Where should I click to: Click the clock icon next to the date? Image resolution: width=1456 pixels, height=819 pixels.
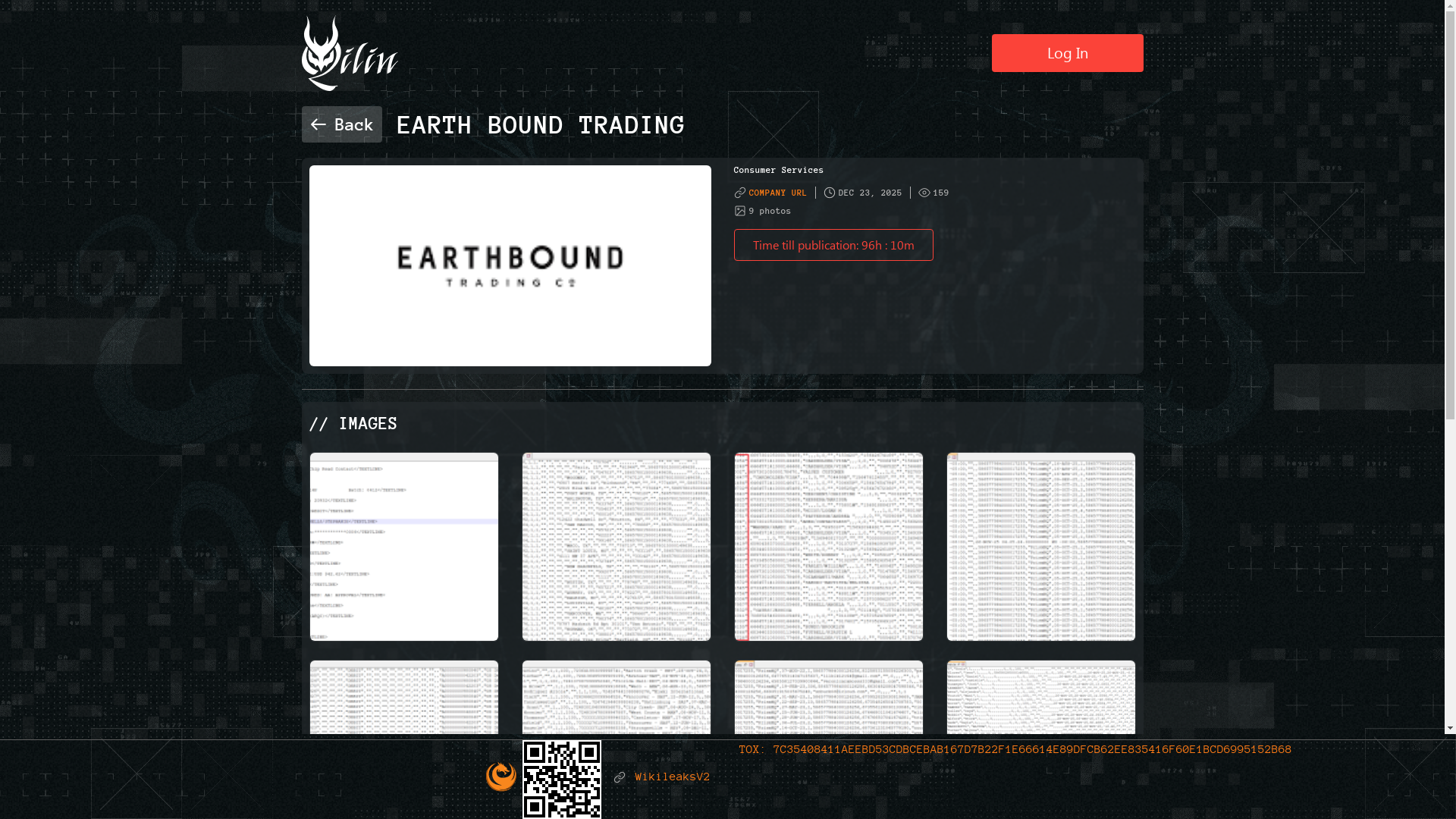coord(830,193)
